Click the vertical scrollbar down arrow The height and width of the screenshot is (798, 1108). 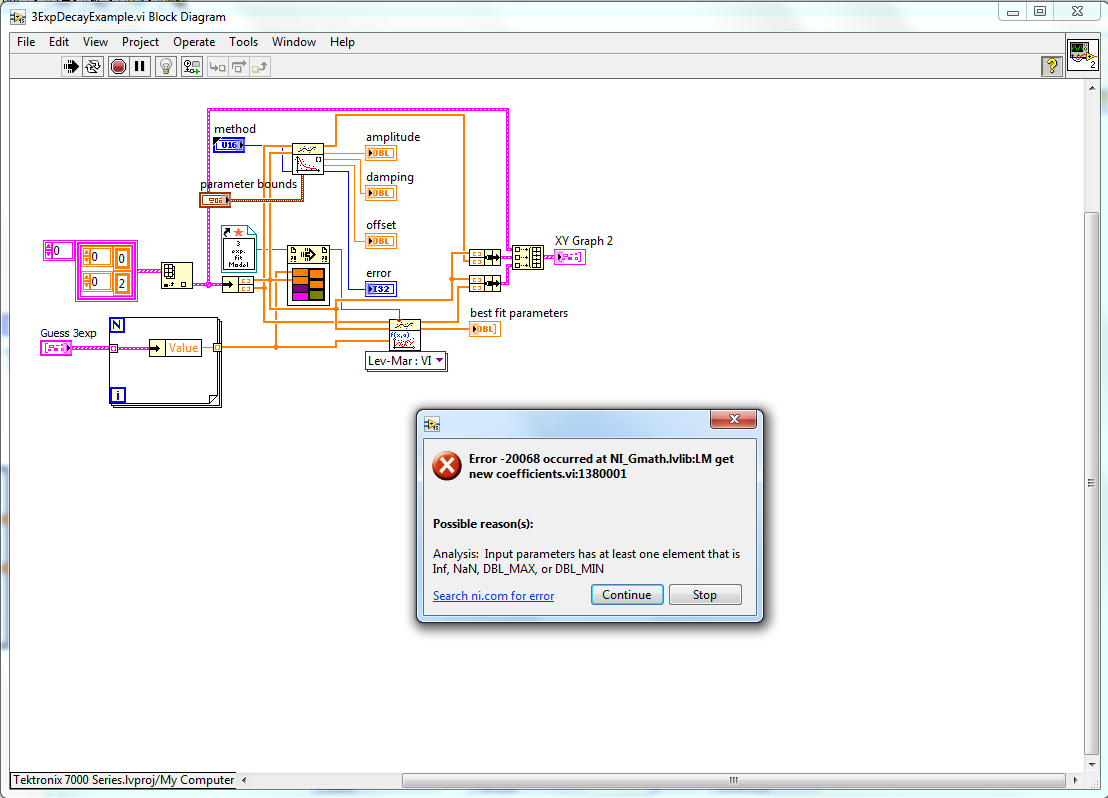[x=1092, y=764]
